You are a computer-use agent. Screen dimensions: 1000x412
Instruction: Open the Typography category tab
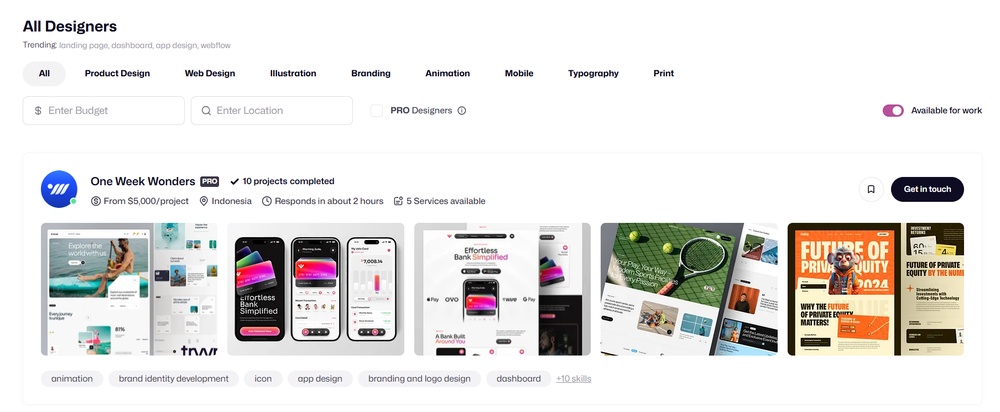coord(593,73)
